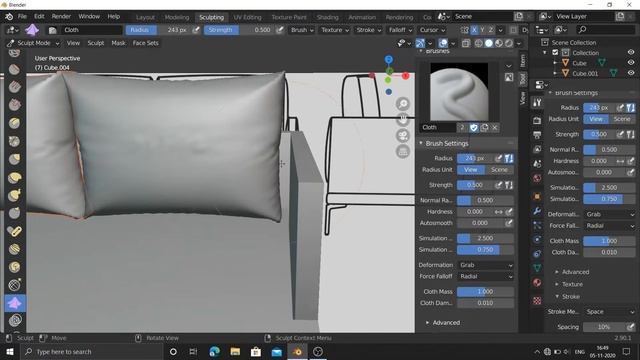The image size is (640, 360).
Task: Open Stroke dropdown in header
Action: tap(369, 30)
